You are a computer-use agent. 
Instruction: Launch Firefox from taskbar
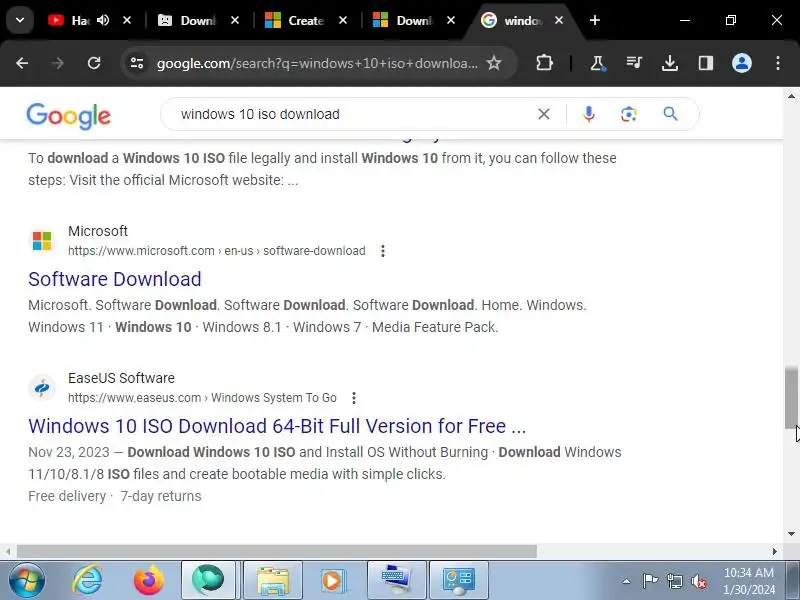[x=148, y=581]
